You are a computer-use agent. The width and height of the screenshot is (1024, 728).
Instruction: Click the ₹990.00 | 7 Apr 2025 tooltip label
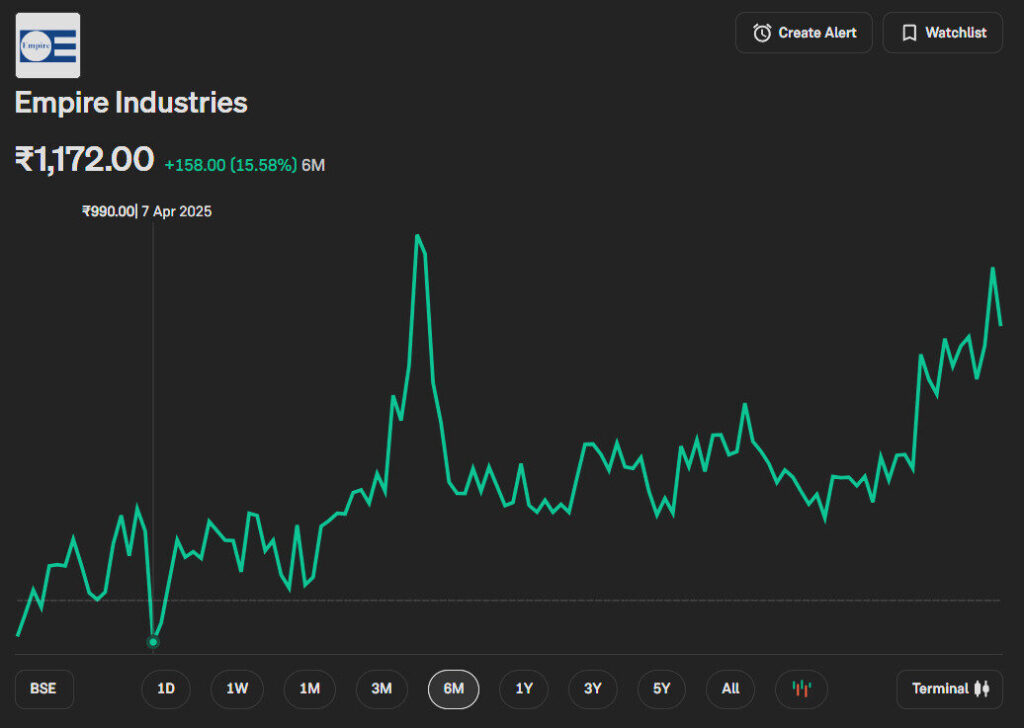point(147,211)
